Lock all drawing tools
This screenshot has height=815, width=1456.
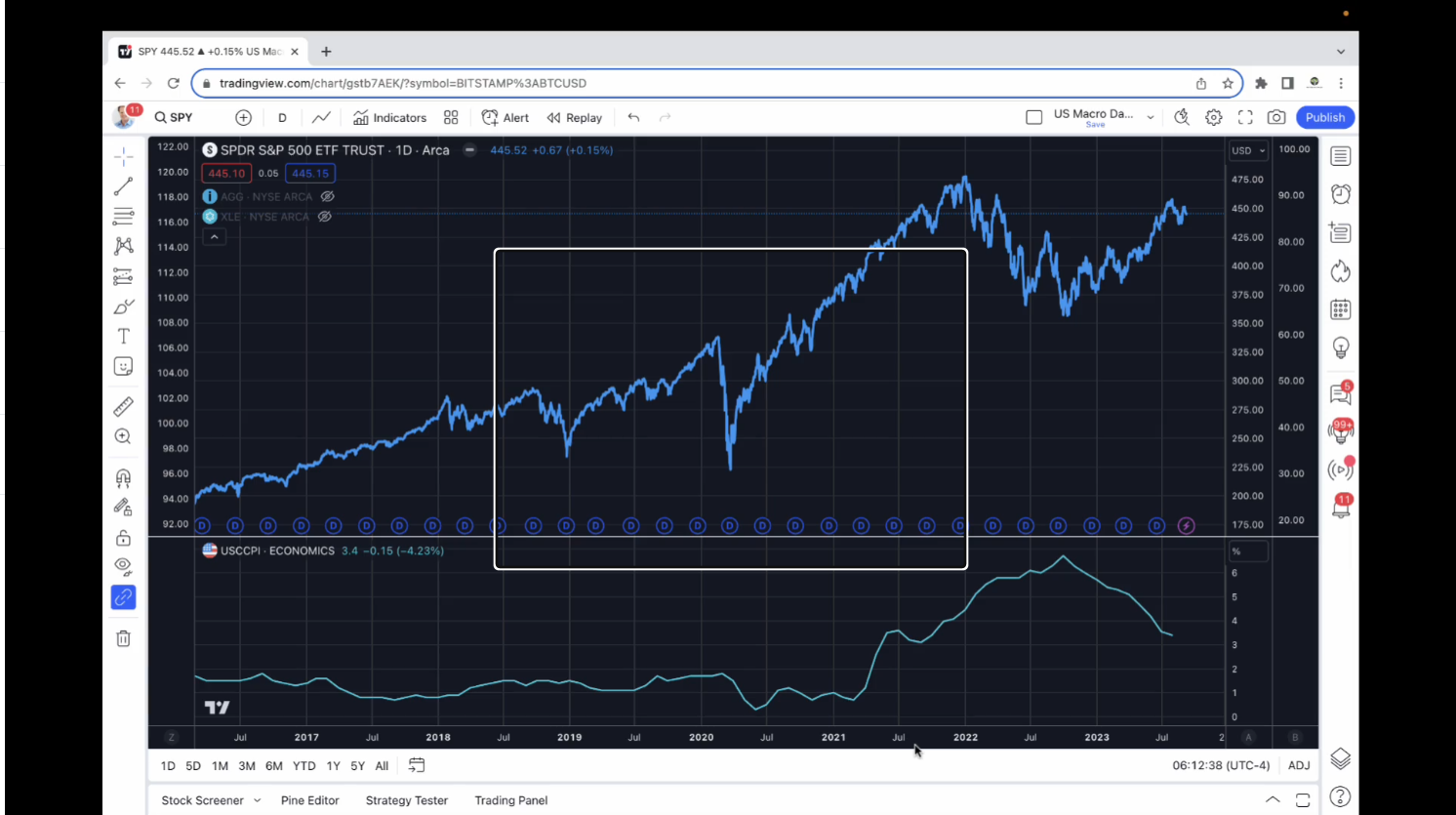[x=123, y=538]
